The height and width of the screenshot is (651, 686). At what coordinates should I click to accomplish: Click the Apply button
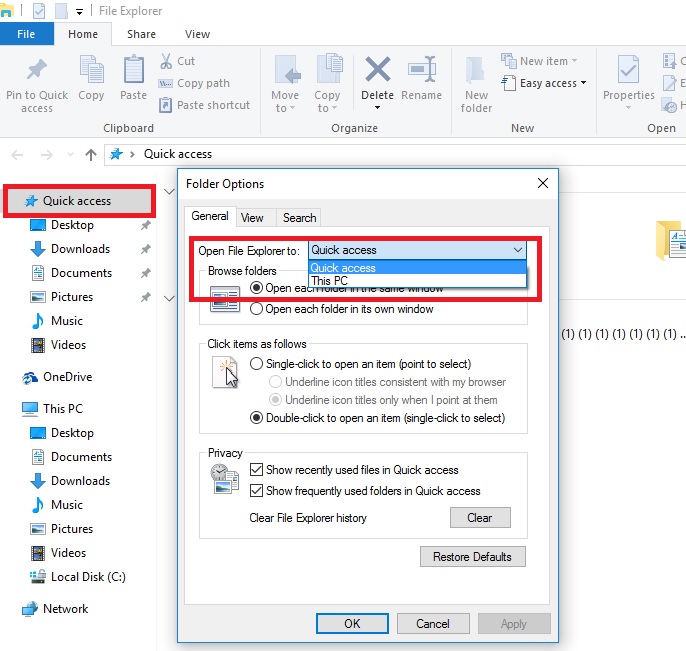point(514,623)
